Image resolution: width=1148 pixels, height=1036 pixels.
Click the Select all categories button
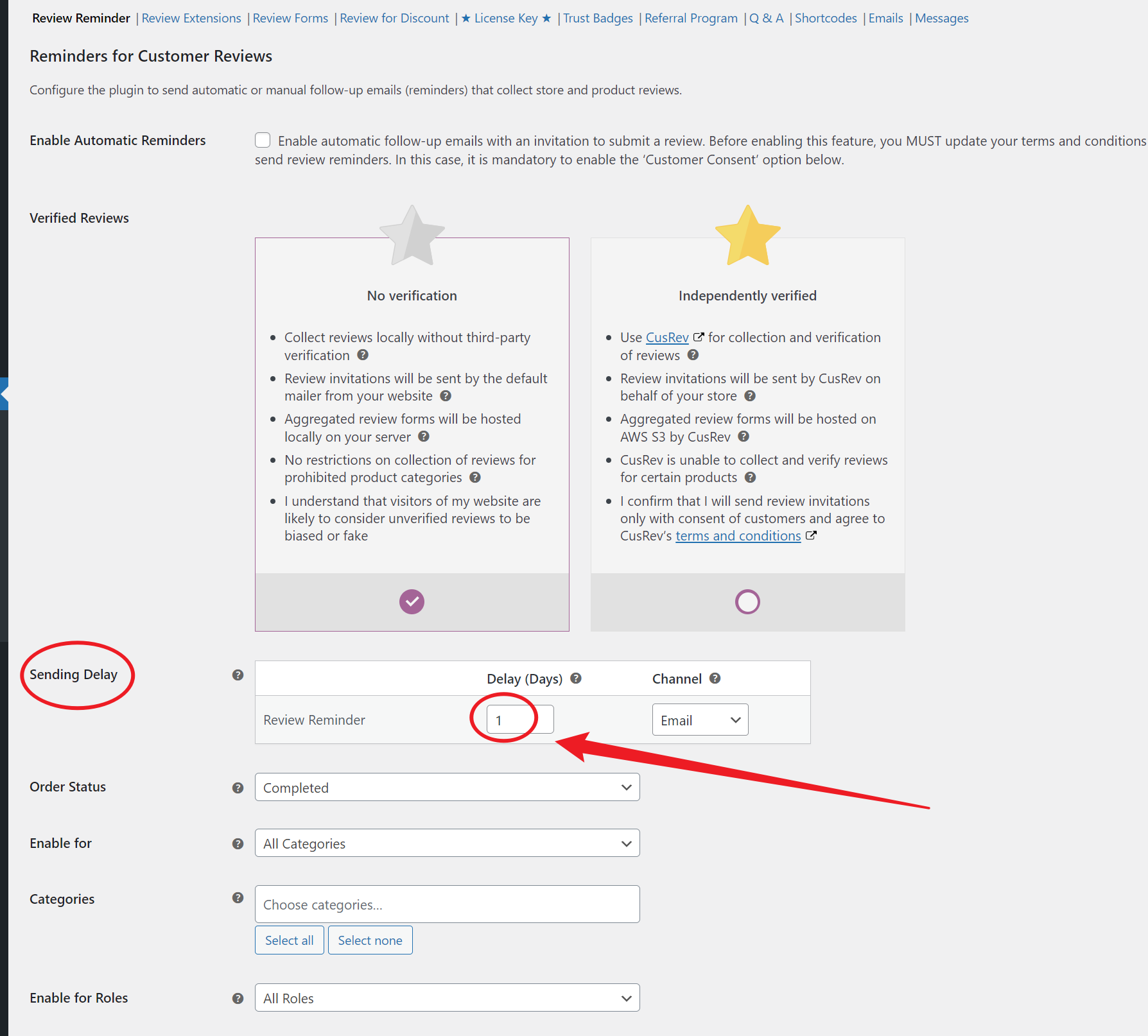point(289,940)
